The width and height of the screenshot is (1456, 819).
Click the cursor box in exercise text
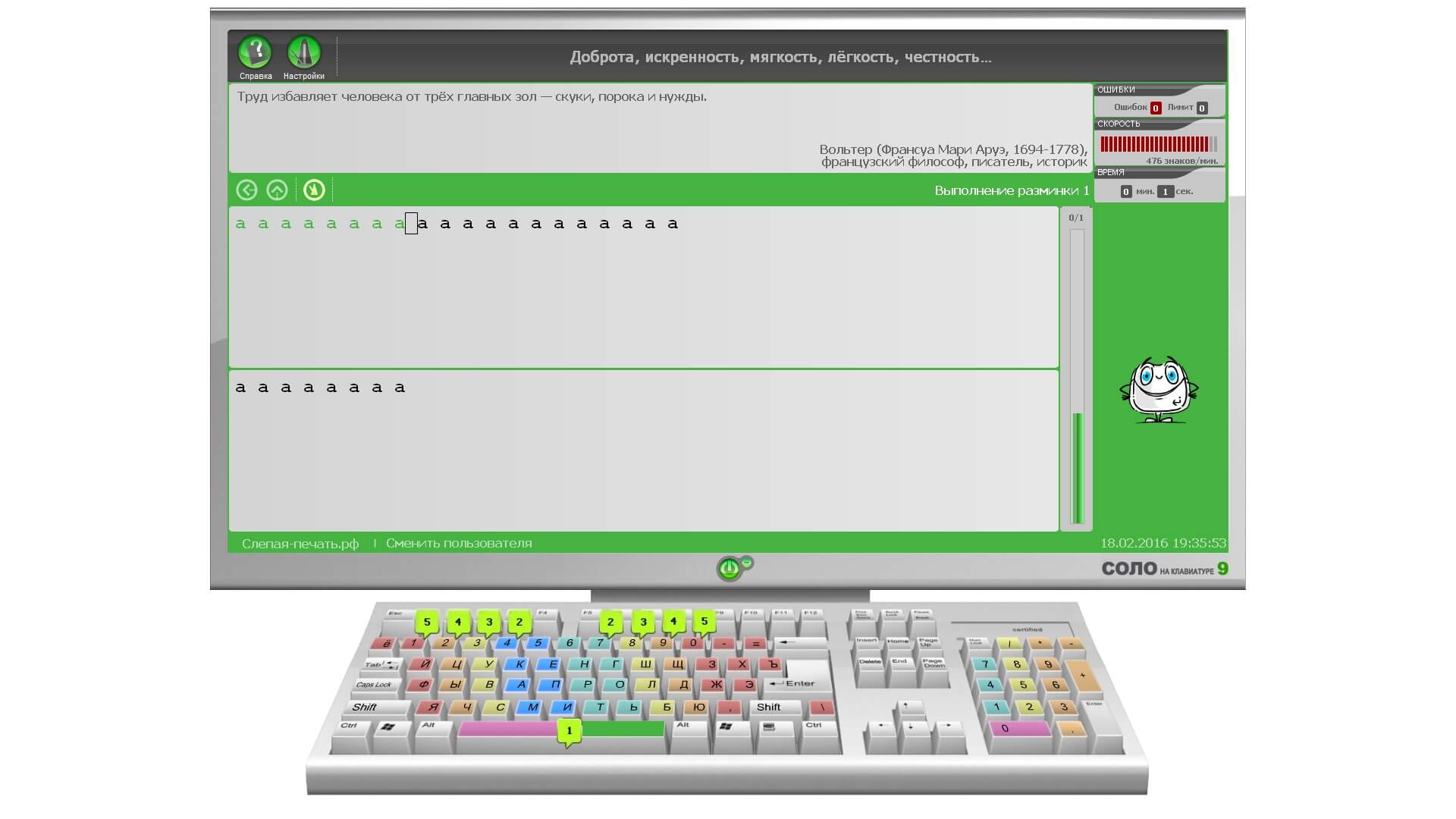[411, 223]
